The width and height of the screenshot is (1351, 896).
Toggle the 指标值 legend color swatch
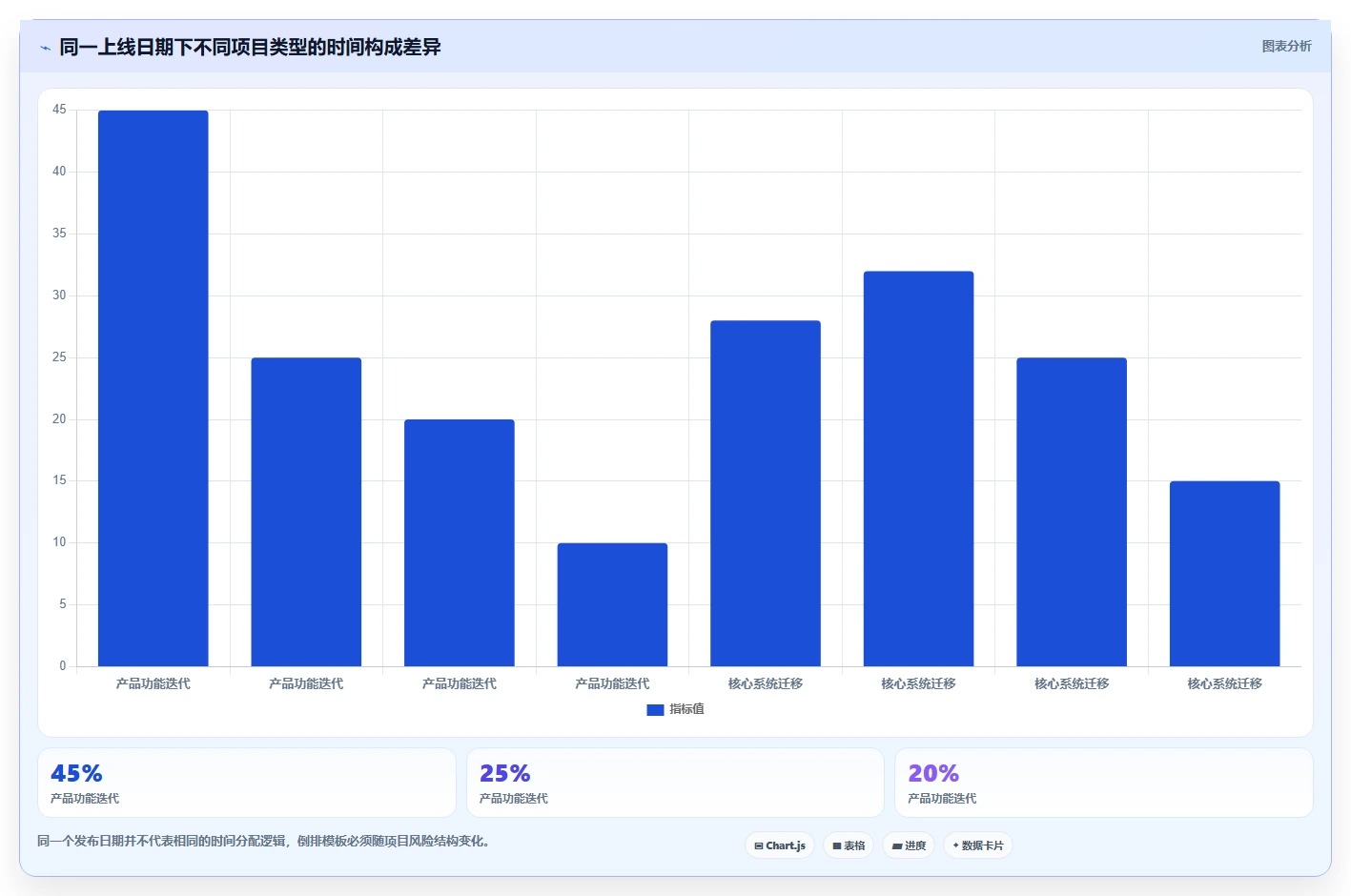pyautogui.click(x=655, y=710)
